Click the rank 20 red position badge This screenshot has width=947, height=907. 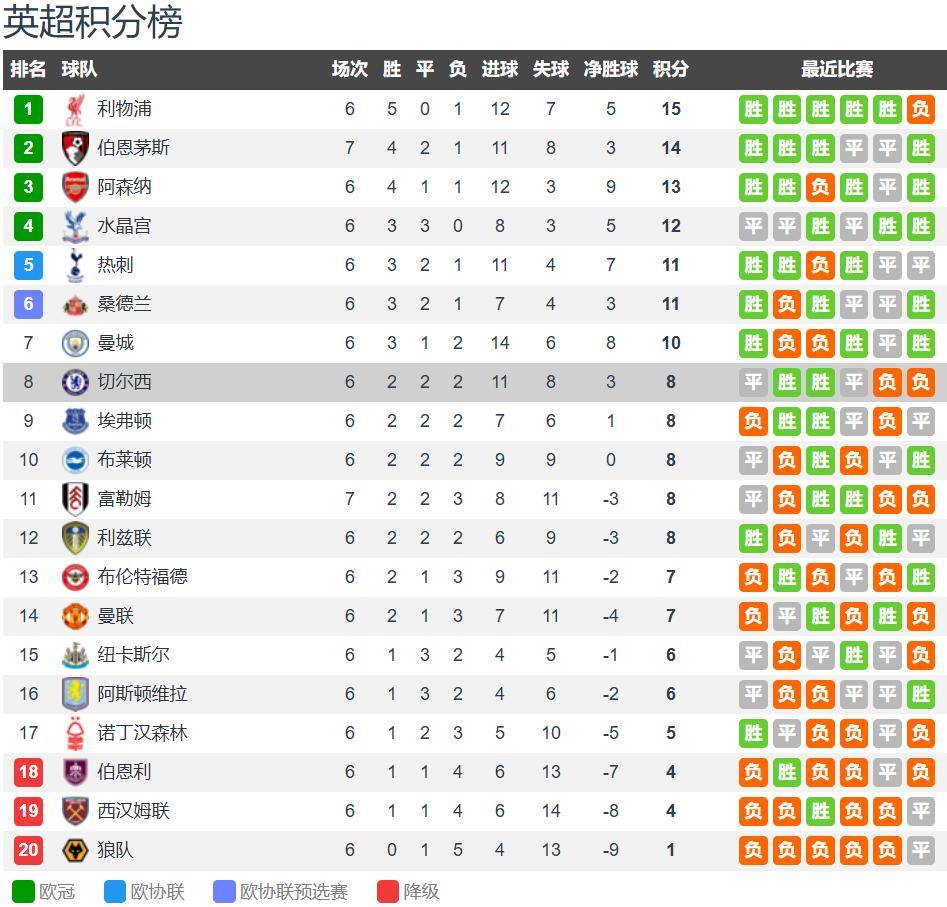(28, 850)
